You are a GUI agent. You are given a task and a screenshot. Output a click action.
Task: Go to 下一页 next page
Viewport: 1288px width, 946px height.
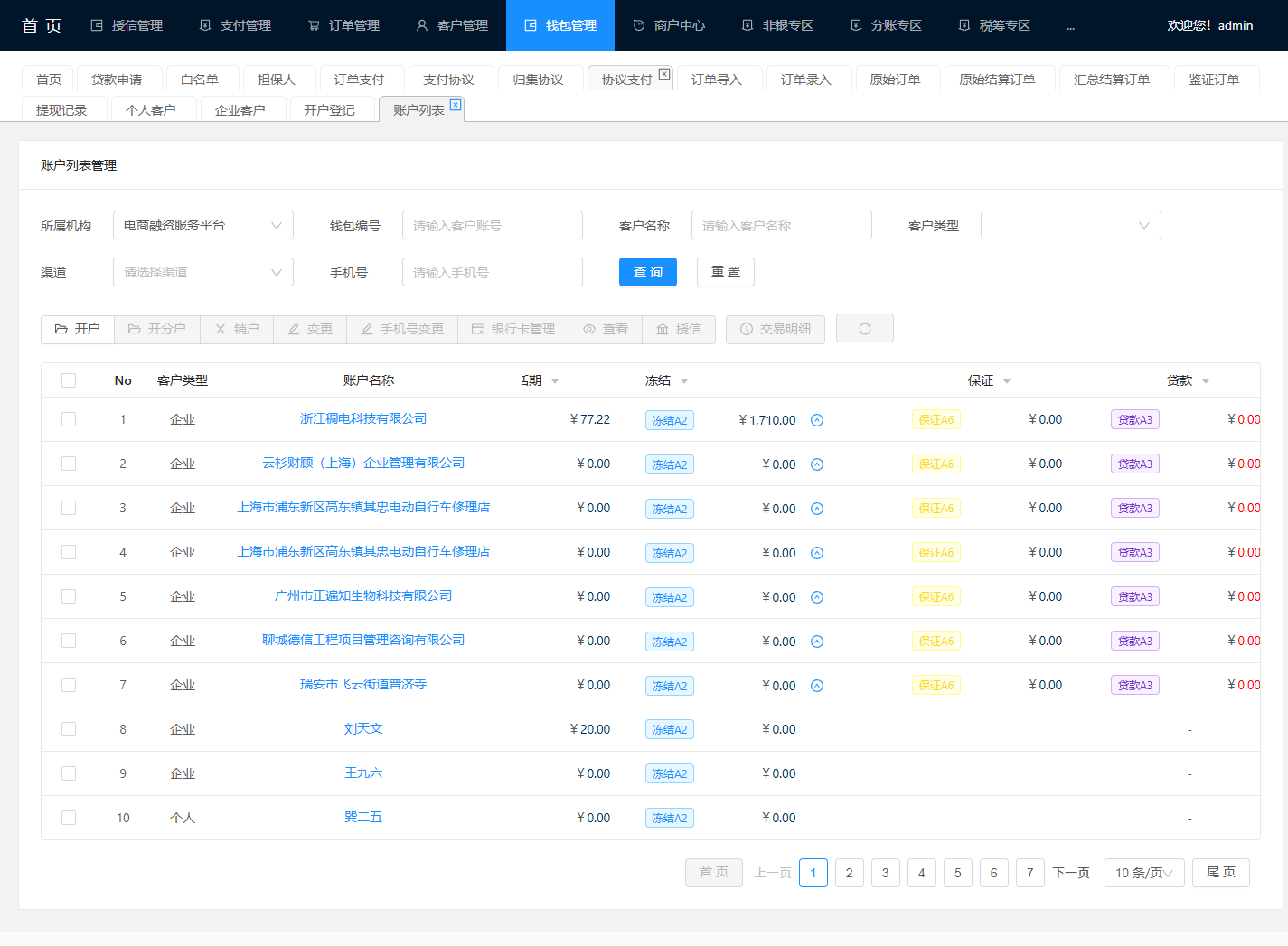(x=1071, y=873)
